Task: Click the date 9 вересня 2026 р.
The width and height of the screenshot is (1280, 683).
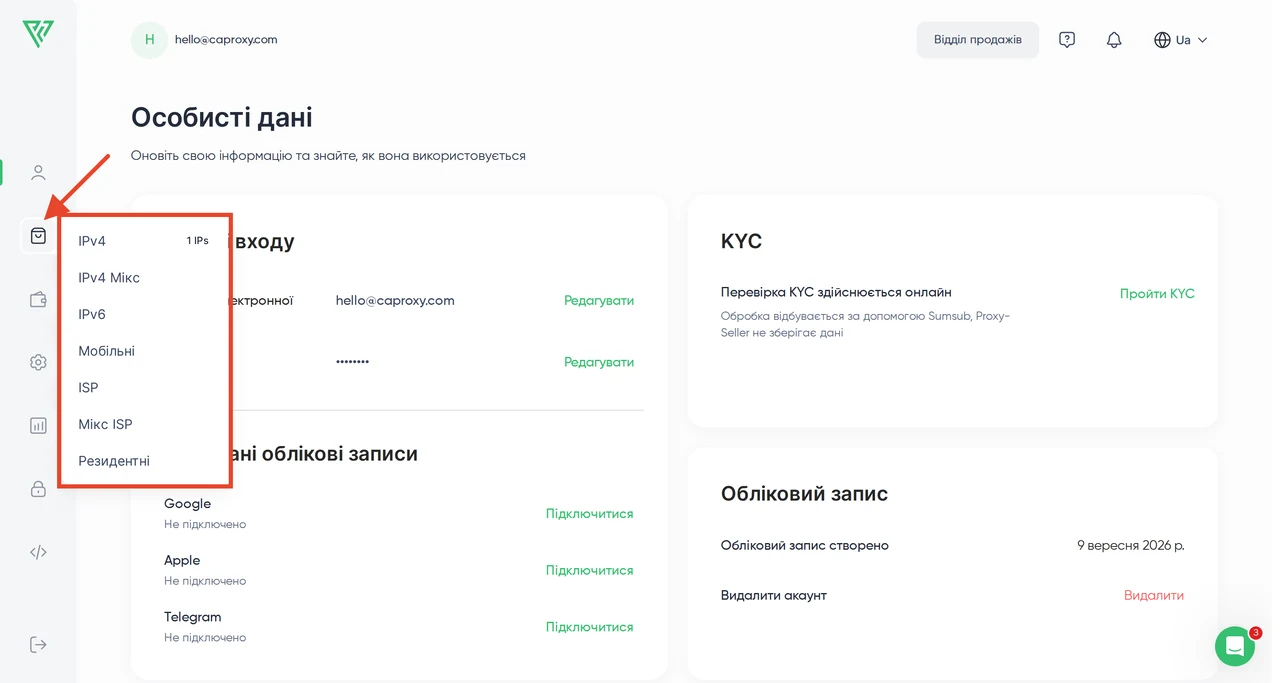Action: click(1130, 546)
